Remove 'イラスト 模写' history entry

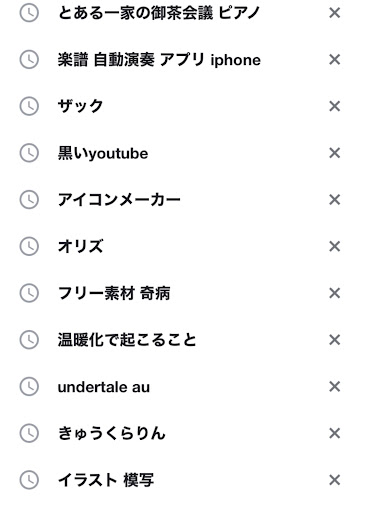tap(334, 480)
